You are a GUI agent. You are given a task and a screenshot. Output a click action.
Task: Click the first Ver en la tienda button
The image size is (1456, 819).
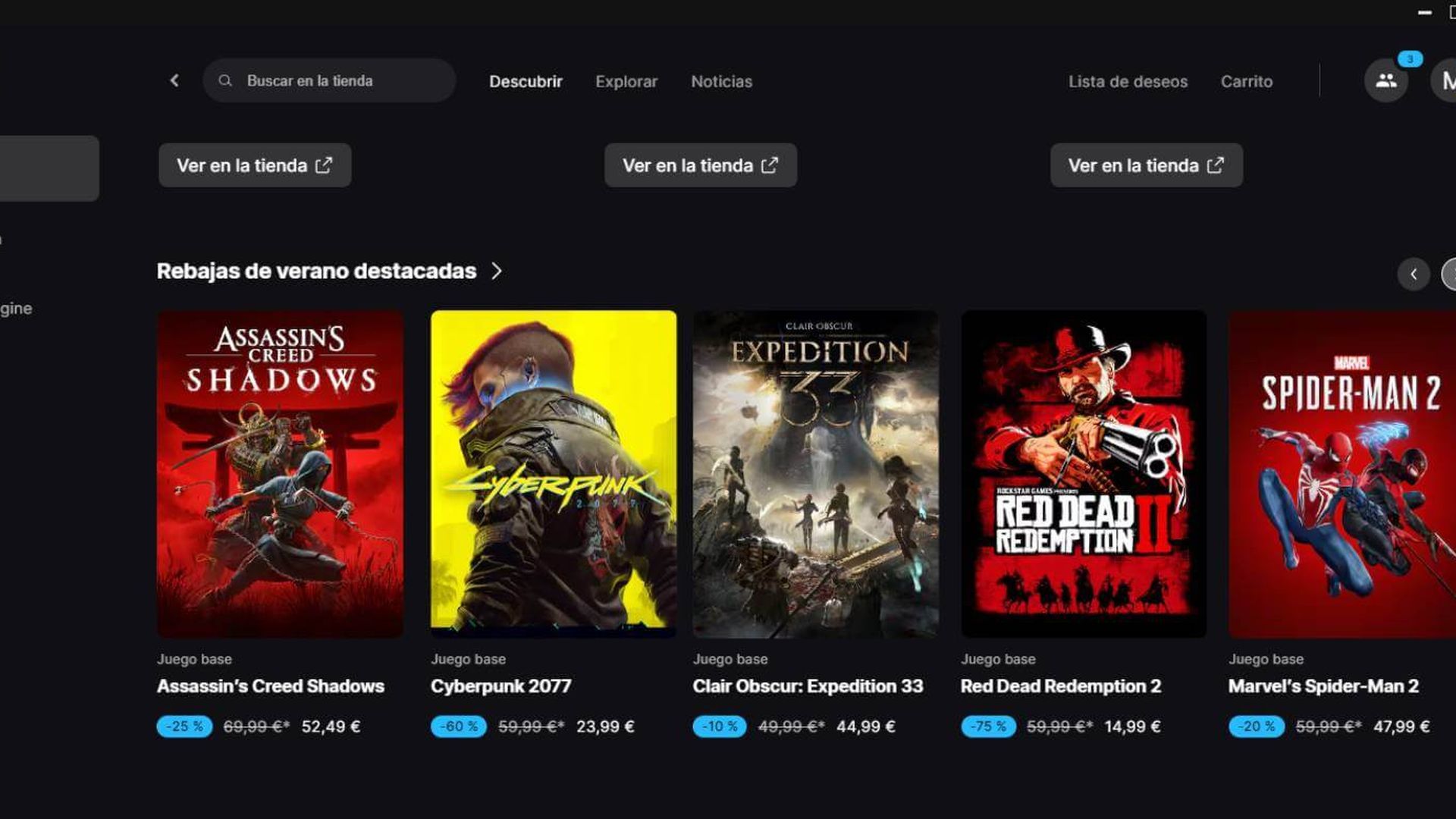[x=255, y=165]
